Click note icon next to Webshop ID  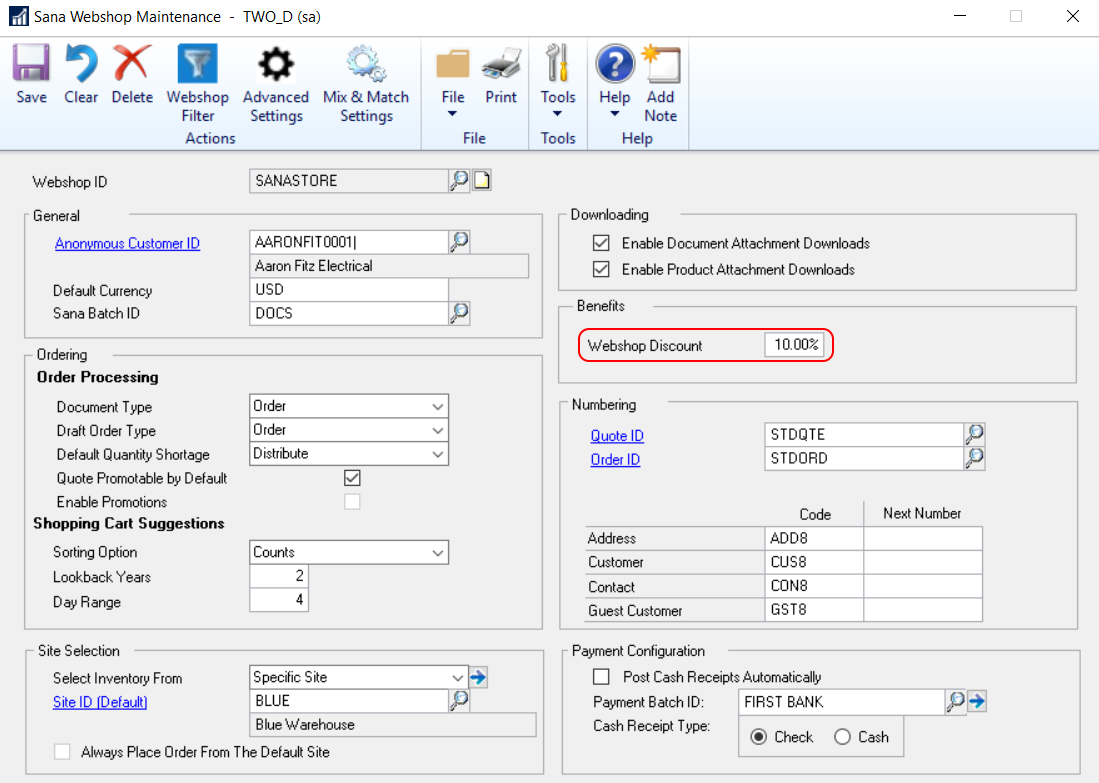[x=482, y=180]
